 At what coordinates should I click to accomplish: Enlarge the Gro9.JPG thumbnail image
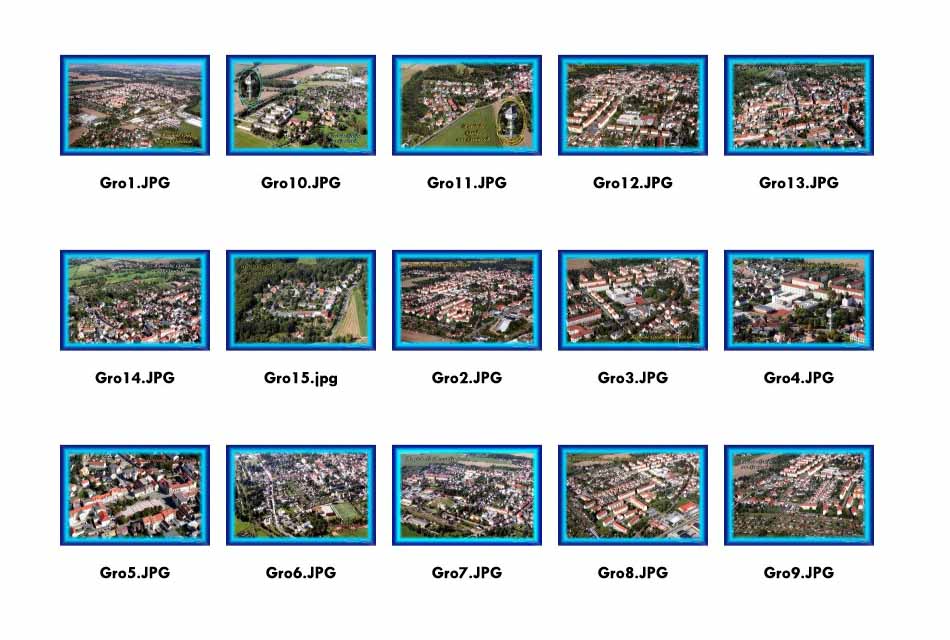point(799,495)
